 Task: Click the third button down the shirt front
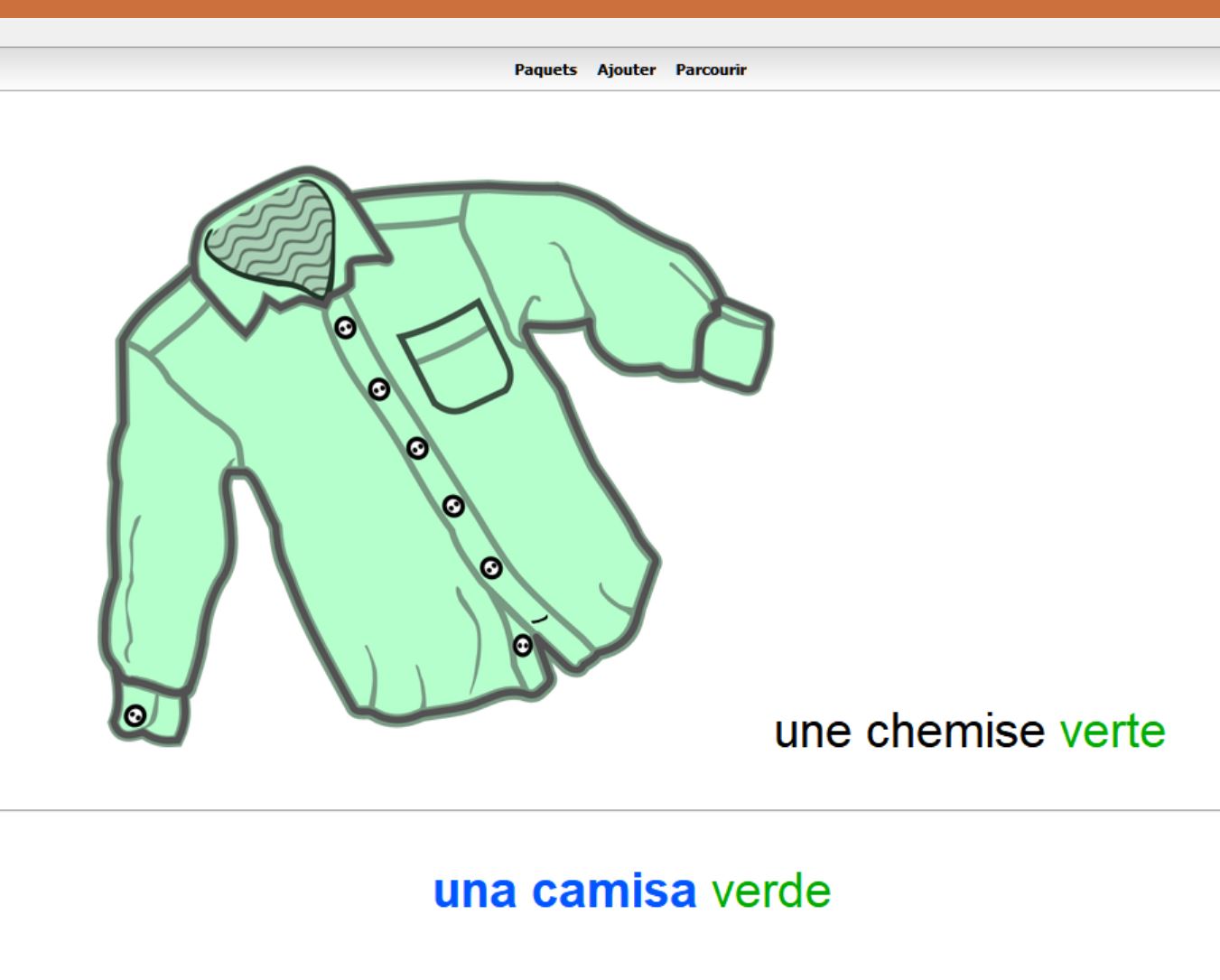tap(416, 448)
